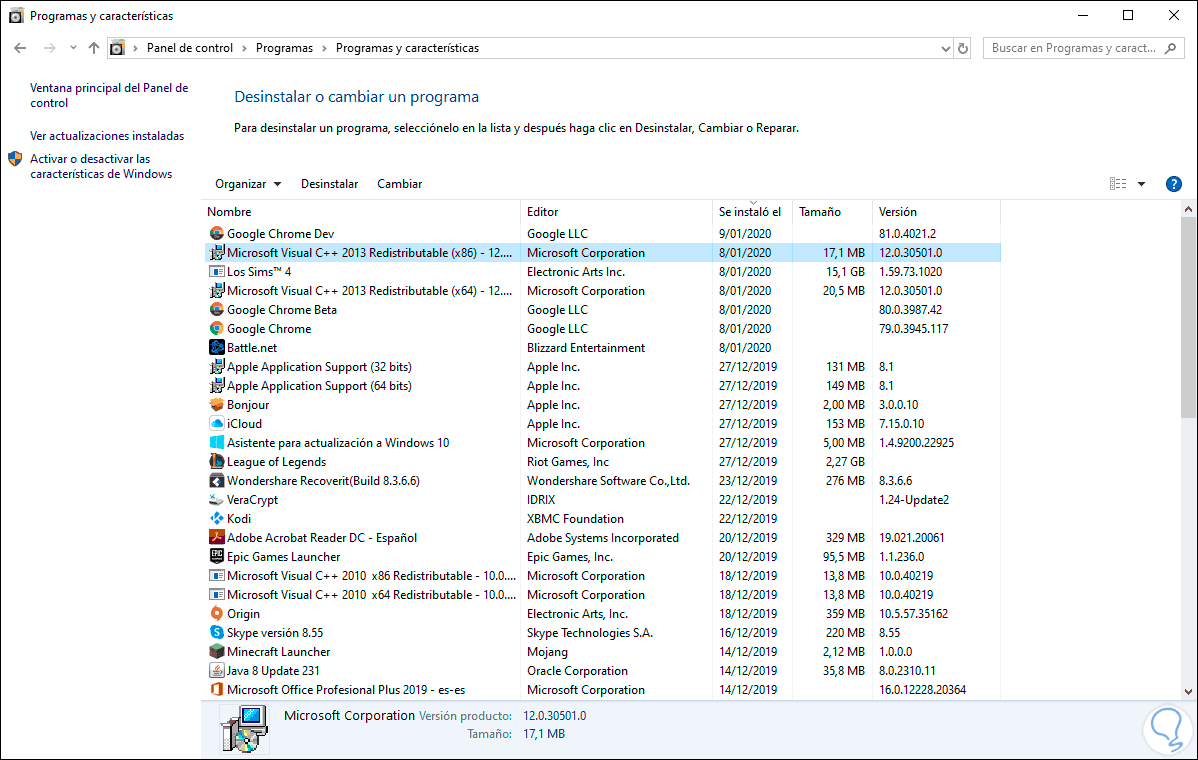This screenshot has width=1198, height=760.
Task: Open Ver actualizaciones instaladas link
Action: tap(107, 136)
